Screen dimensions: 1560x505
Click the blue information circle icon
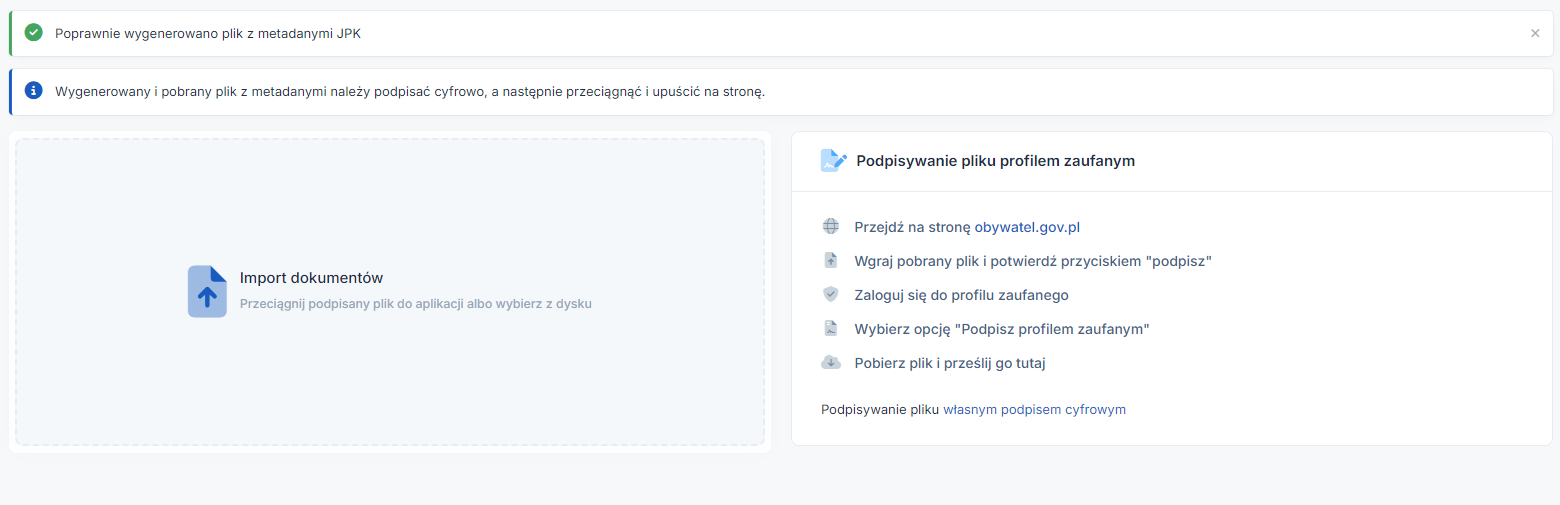[33, 91]
